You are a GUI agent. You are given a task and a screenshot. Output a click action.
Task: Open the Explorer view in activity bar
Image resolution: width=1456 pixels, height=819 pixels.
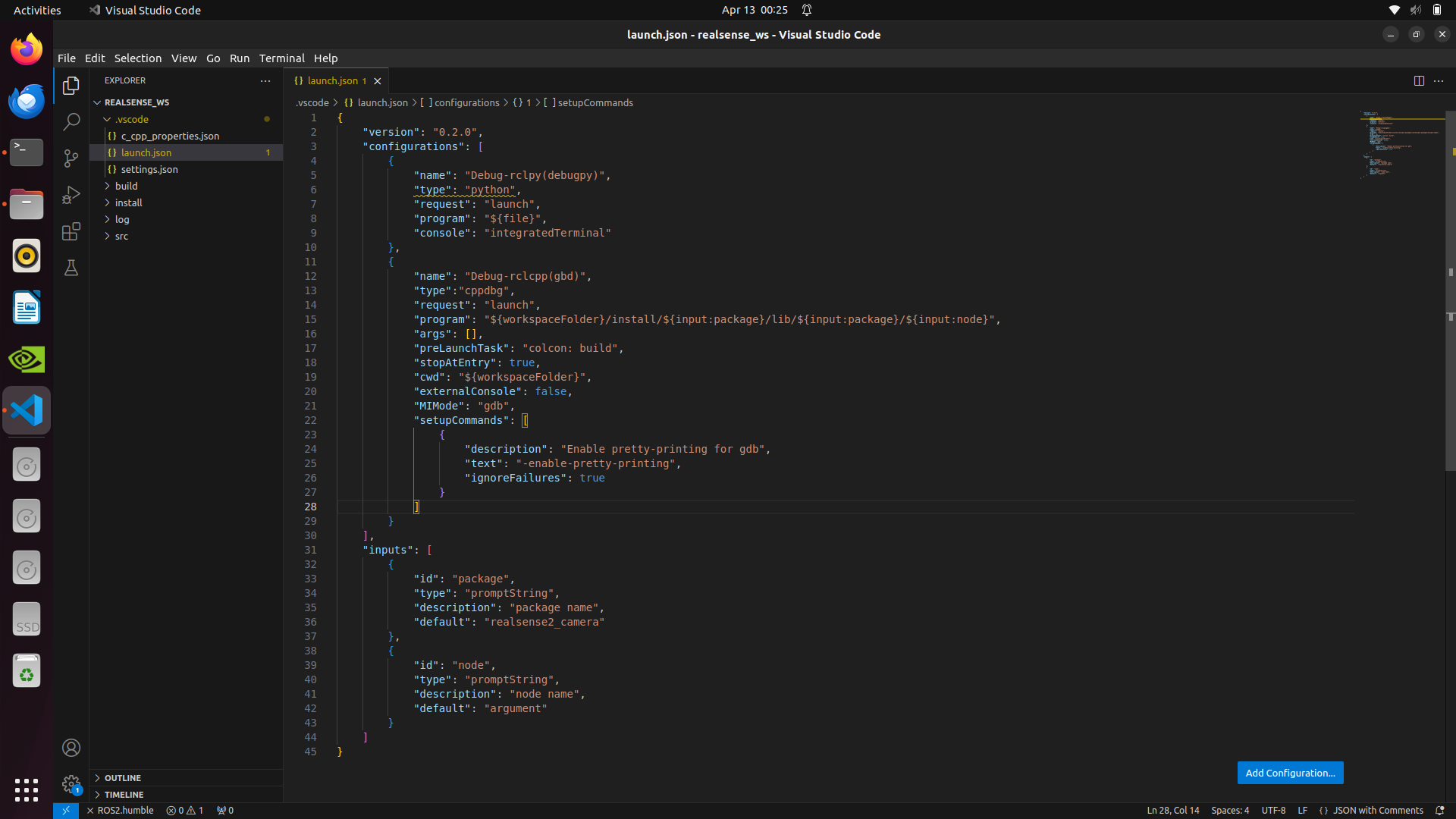click(71, 86)
